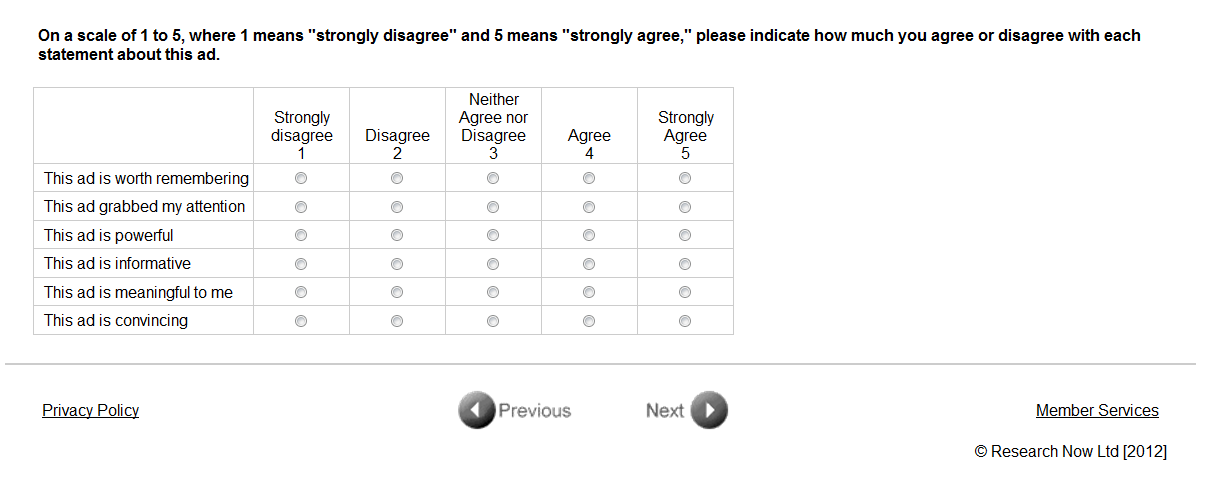The width and height of the screenshot is (1207, 485).
Task: Choose Neither option for 'worth remembering'
Action: (493, 178)
